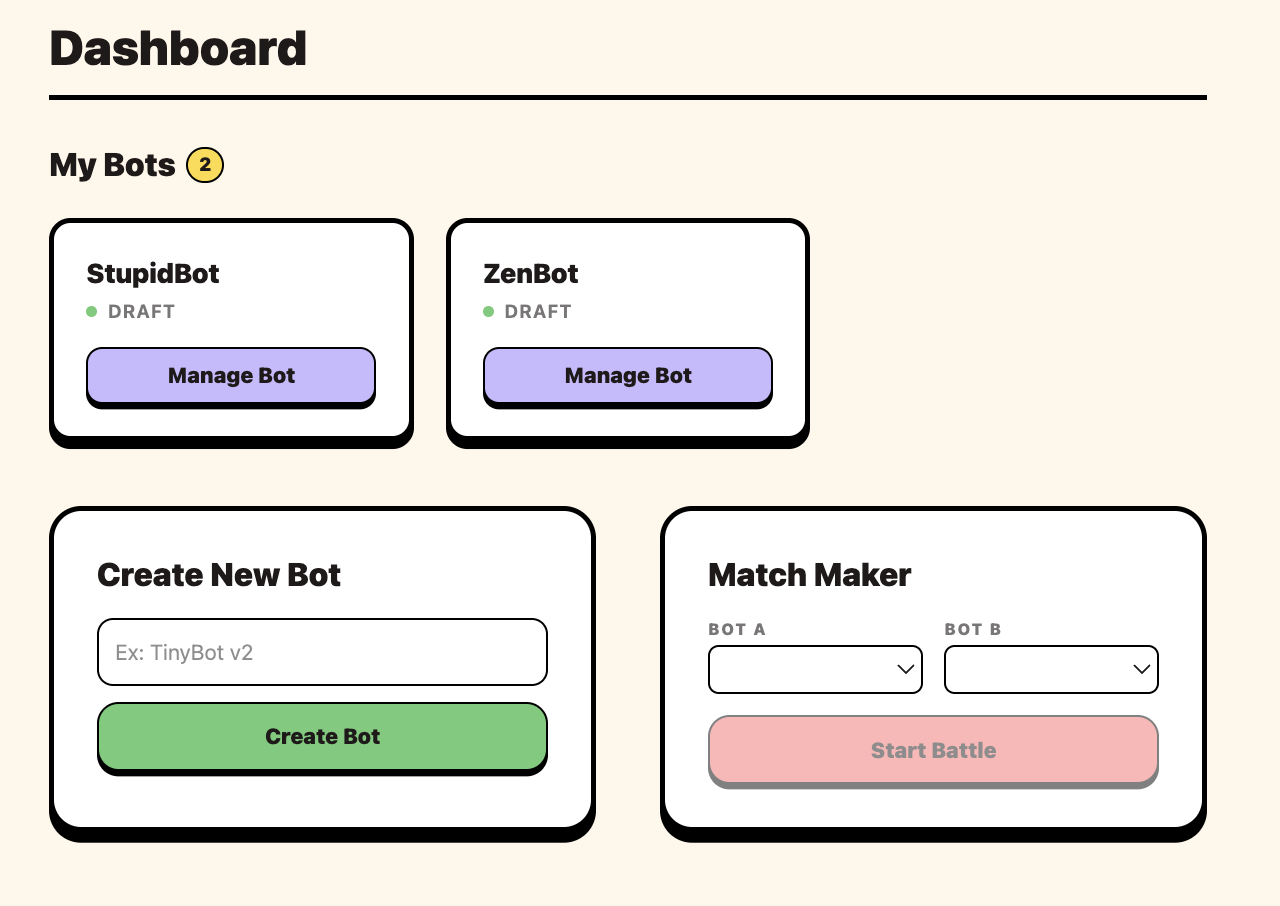The image size is (1280, 906).
Task: Click the green status dot on ZenBot
Action: click(x=489, y=312)
